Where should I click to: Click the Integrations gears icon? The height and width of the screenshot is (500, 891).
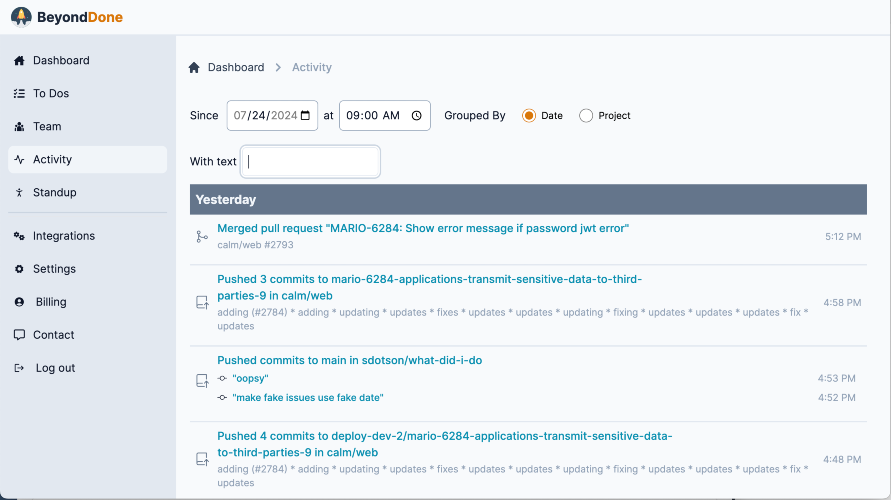click(x=19, y=236)
